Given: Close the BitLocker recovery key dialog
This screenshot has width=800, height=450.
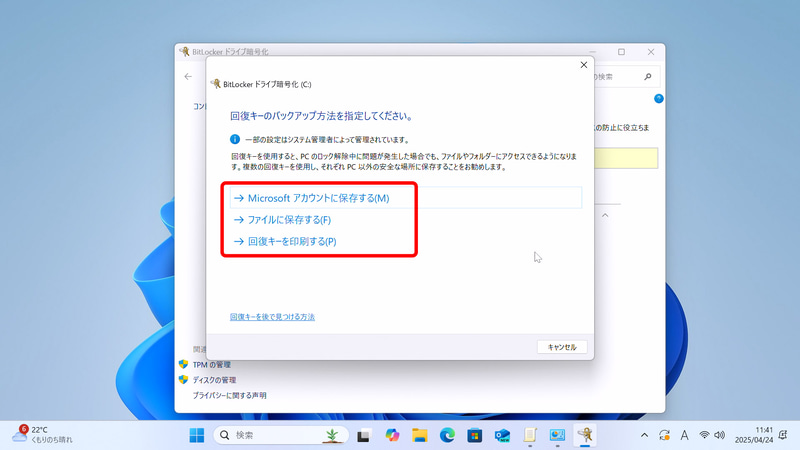Looking at the screenshot, I should tap(584, 65).
